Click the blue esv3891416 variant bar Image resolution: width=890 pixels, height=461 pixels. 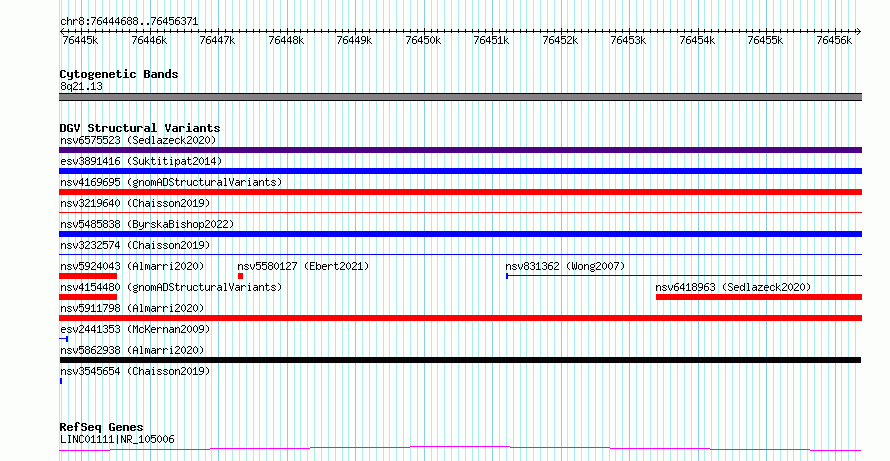coord(460,171)
